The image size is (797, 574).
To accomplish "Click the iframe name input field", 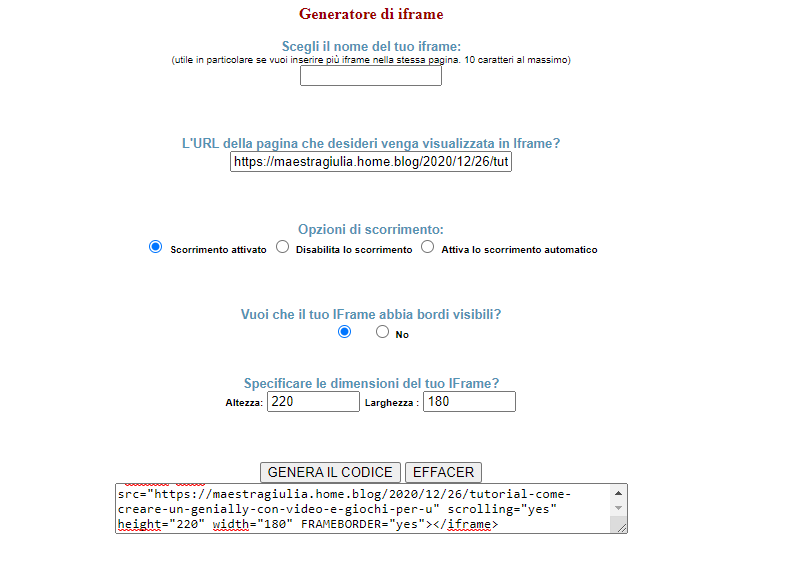I will (371, 76).
